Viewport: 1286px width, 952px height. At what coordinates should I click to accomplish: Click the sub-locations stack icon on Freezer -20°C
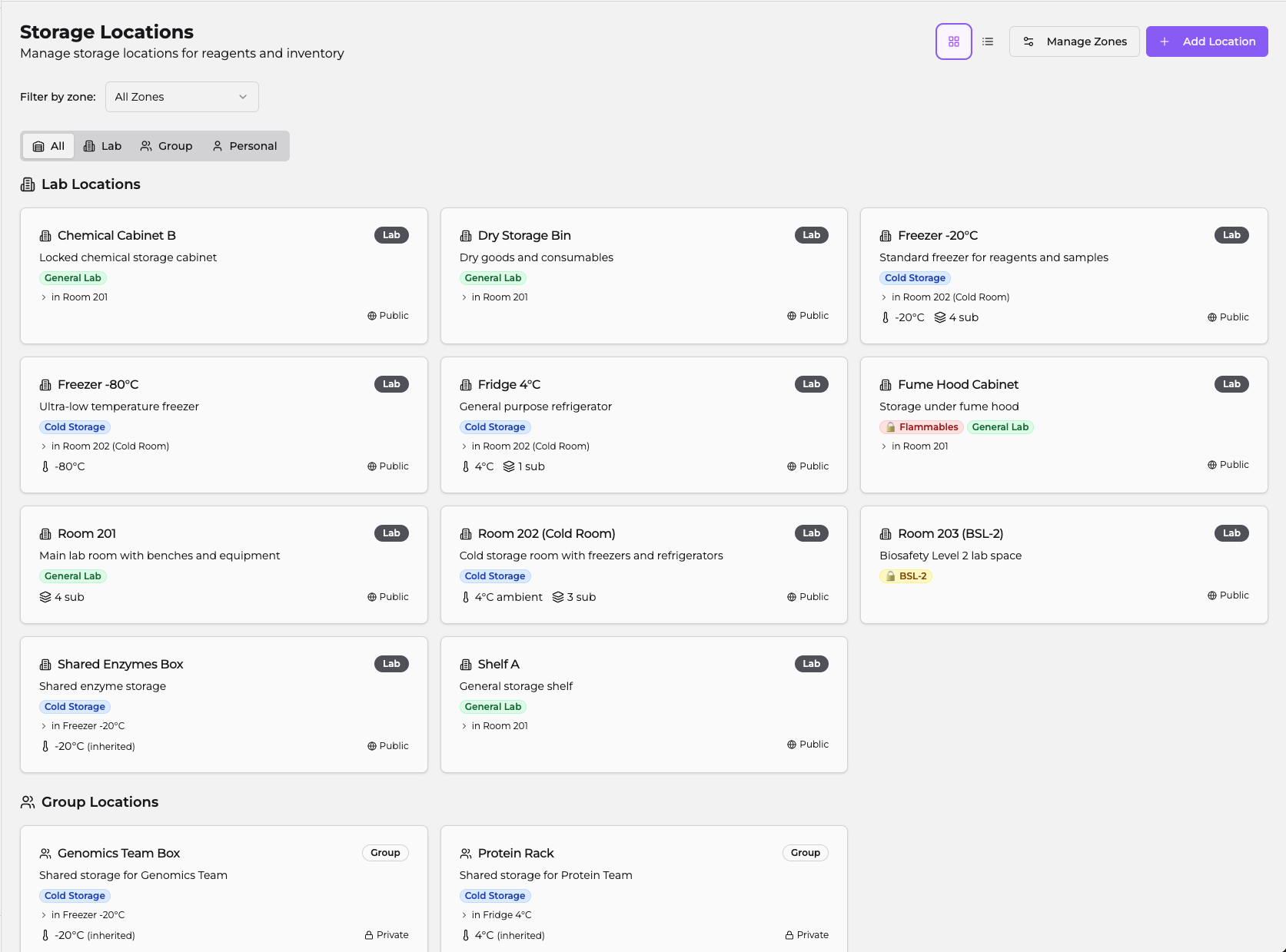[x=939, y=317]
